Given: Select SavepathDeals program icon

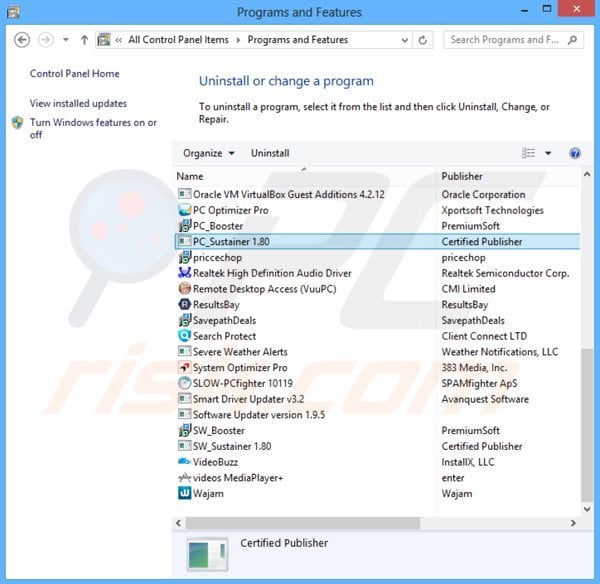Looking at the screenshot, I should point(184,320).
